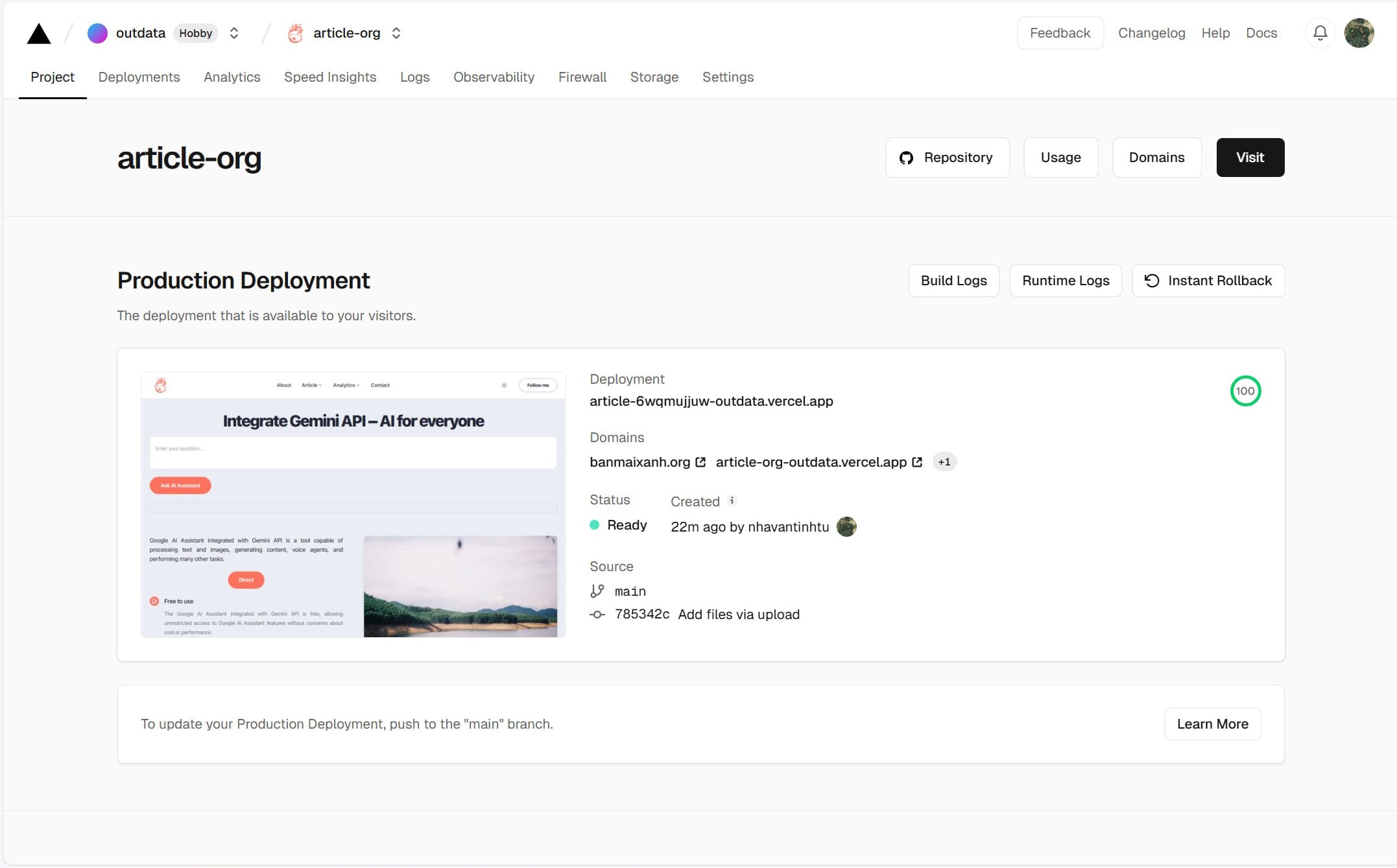Screen dimensions: 1397x868
Task: Click the deployment preview screenshot thumbnail
Action: tap(353, 505)
